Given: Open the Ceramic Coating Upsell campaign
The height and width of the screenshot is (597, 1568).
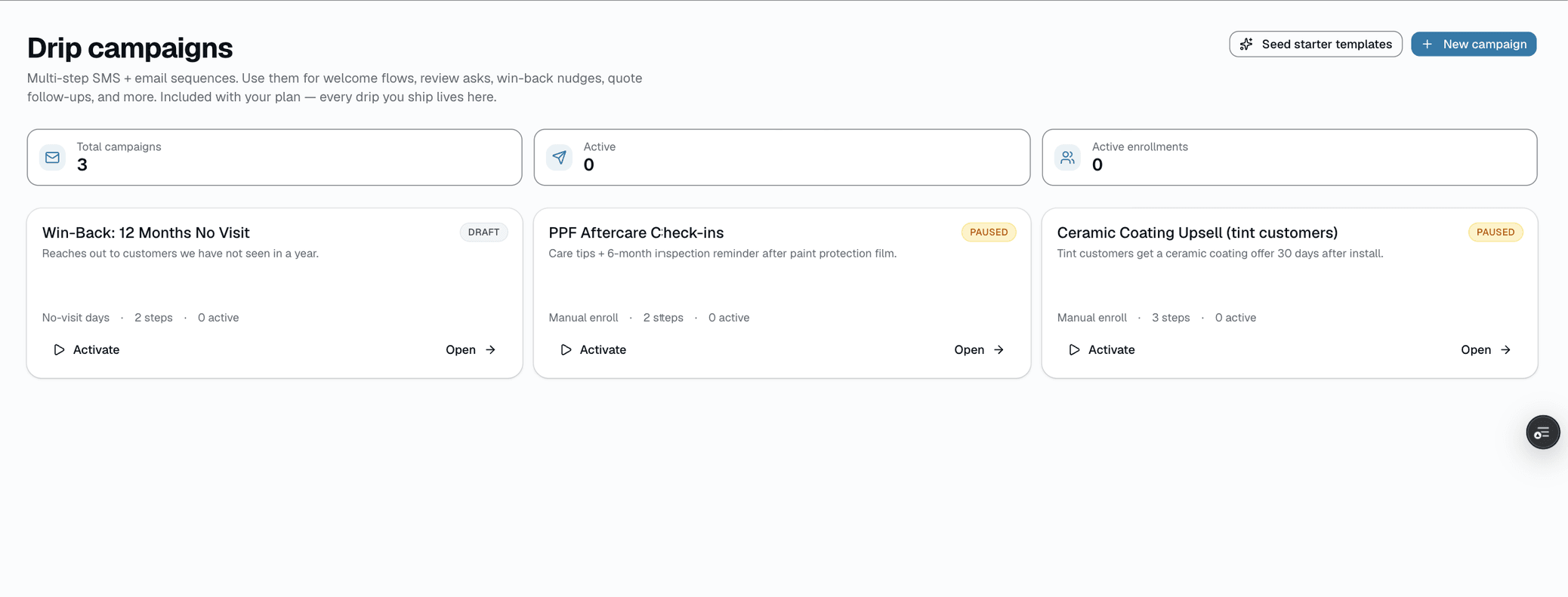Looking at the screenshot, I should (1486, 349).
